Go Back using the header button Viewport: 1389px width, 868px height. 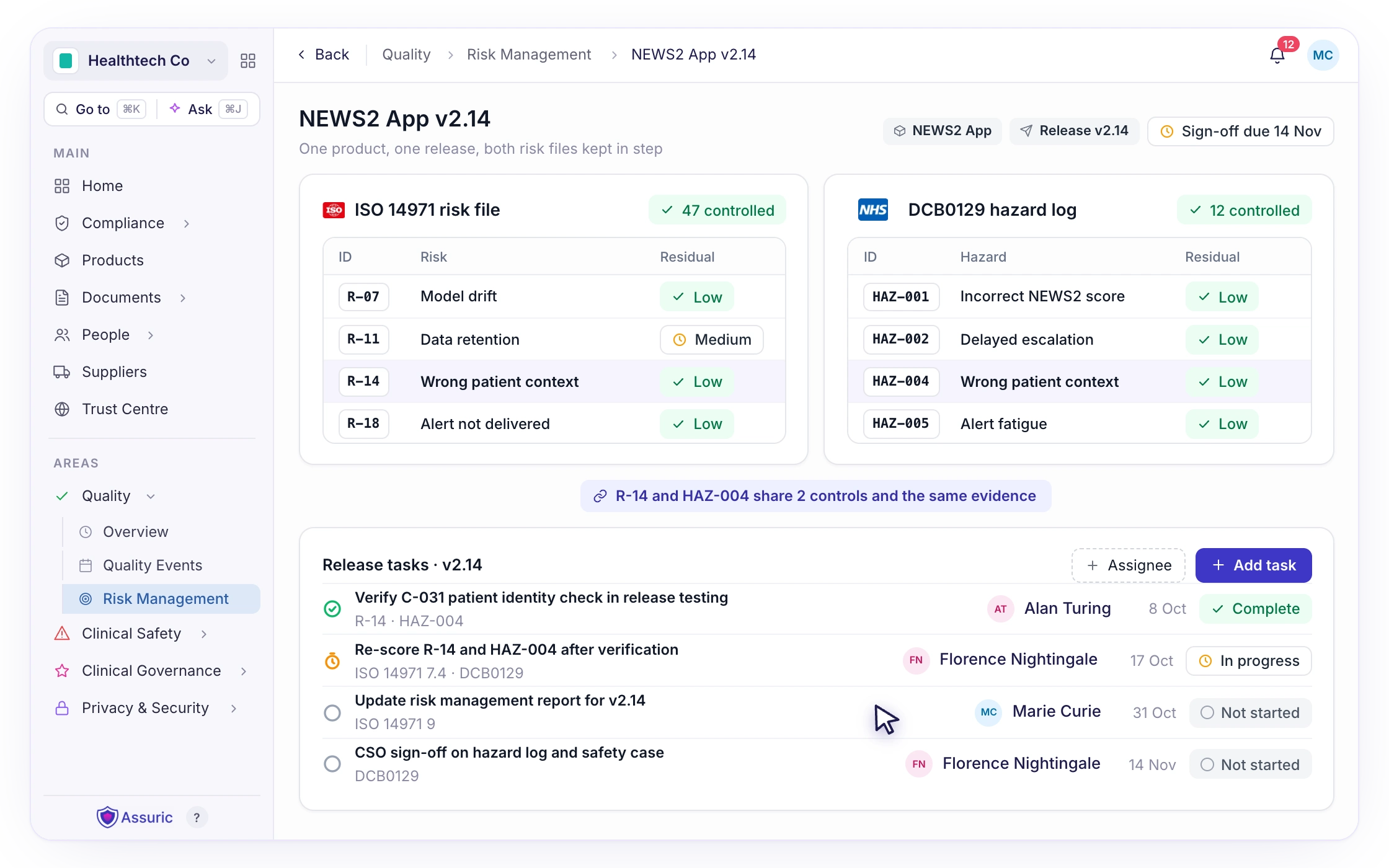[x=323, y=55]
